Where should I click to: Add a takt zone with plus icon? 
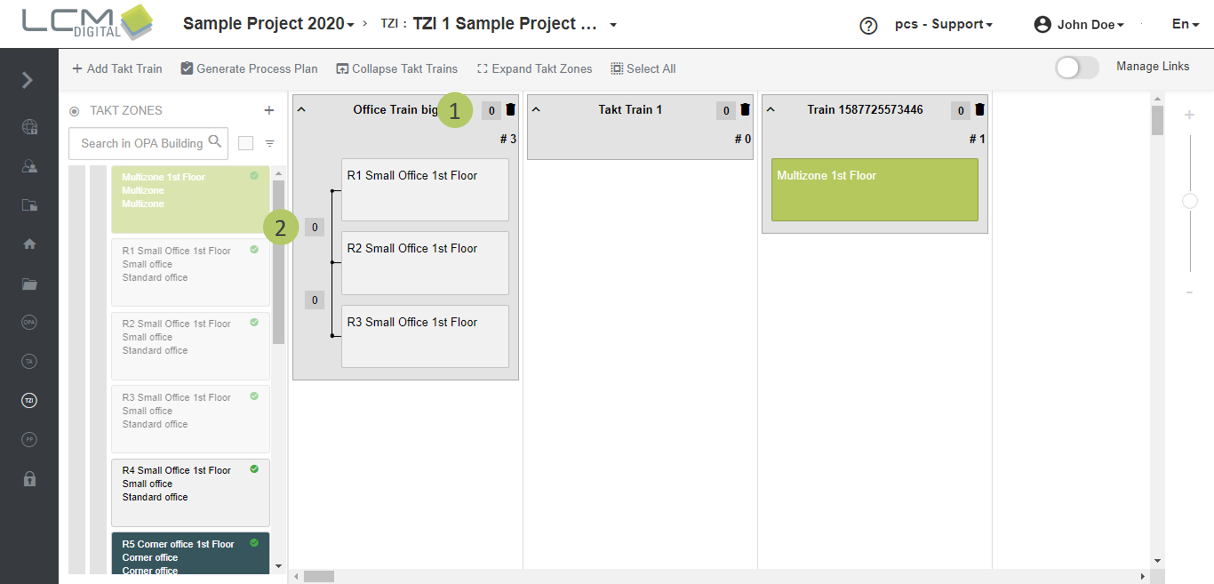pos(269,111)
